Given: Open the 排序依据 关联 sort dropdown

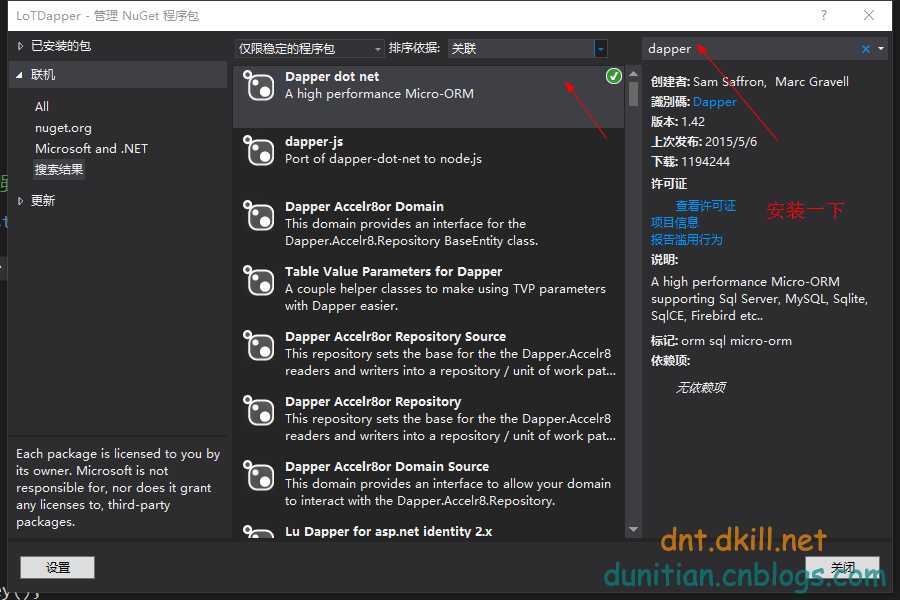Looking at the screenshot, I should [x=527, y=49].
